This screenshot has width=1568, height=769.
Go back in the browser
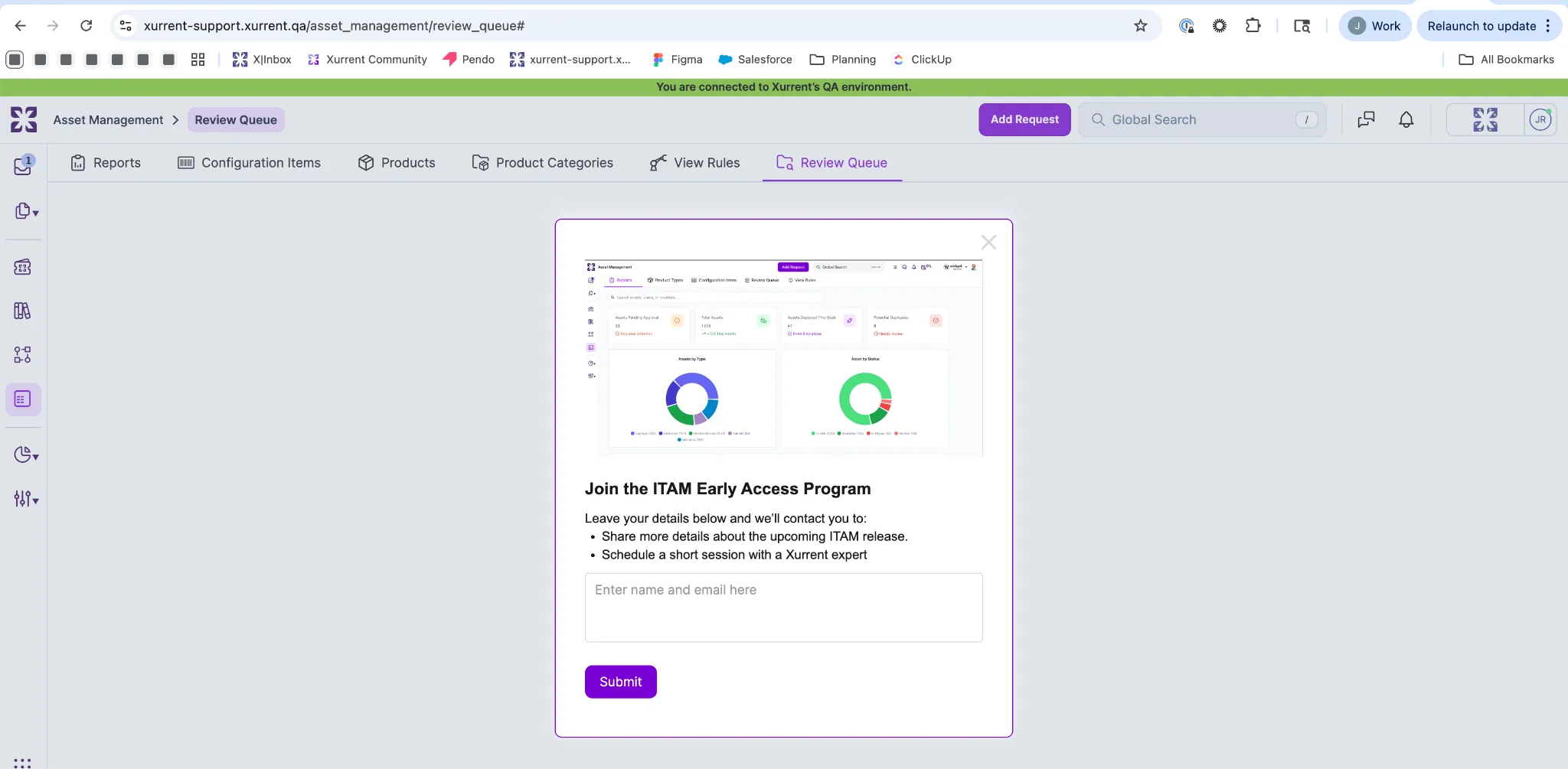tap(21, 26)
